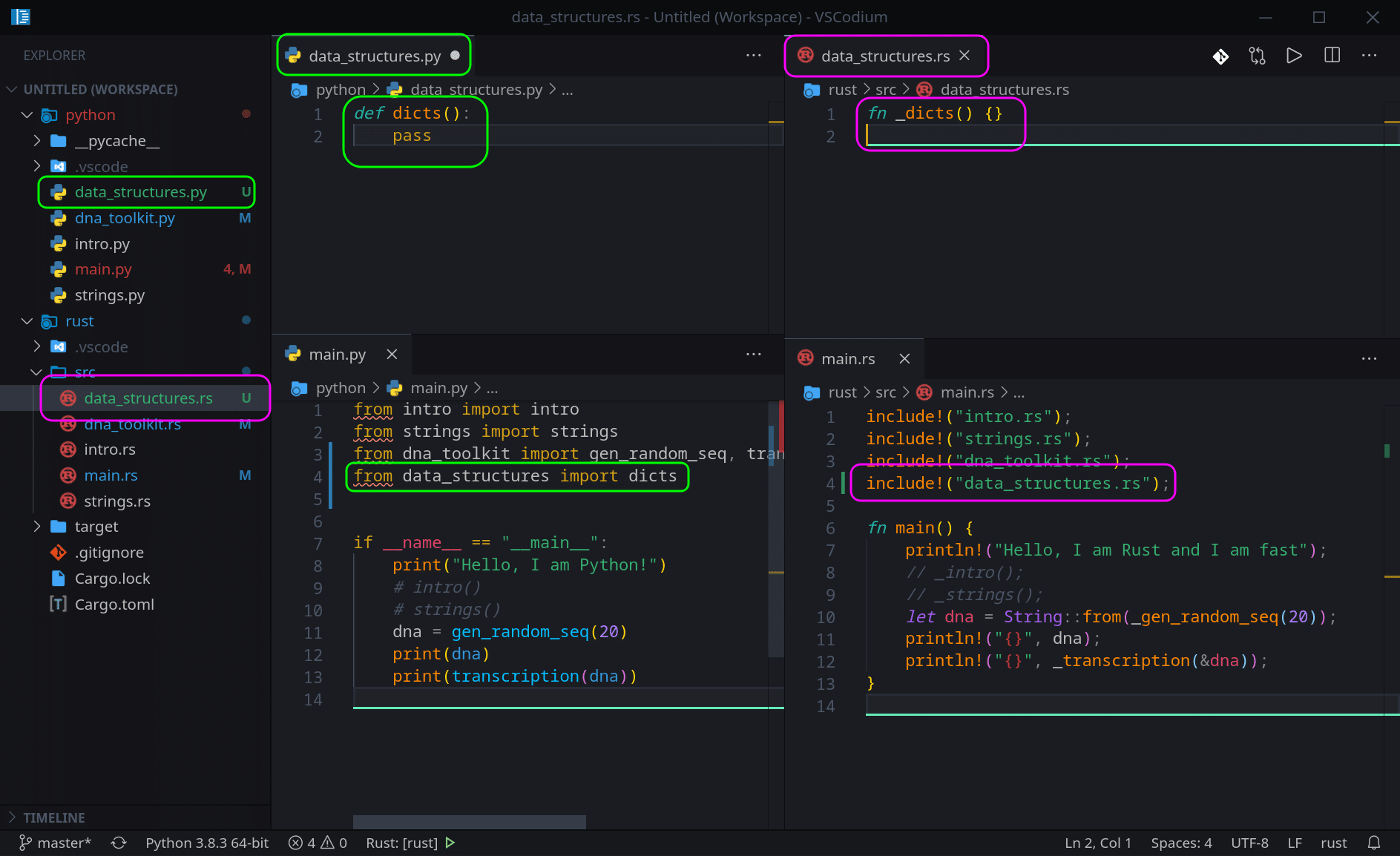Collapse the python root folder
Viewport: 1400px width, 856px height.
tap(89, 115)
